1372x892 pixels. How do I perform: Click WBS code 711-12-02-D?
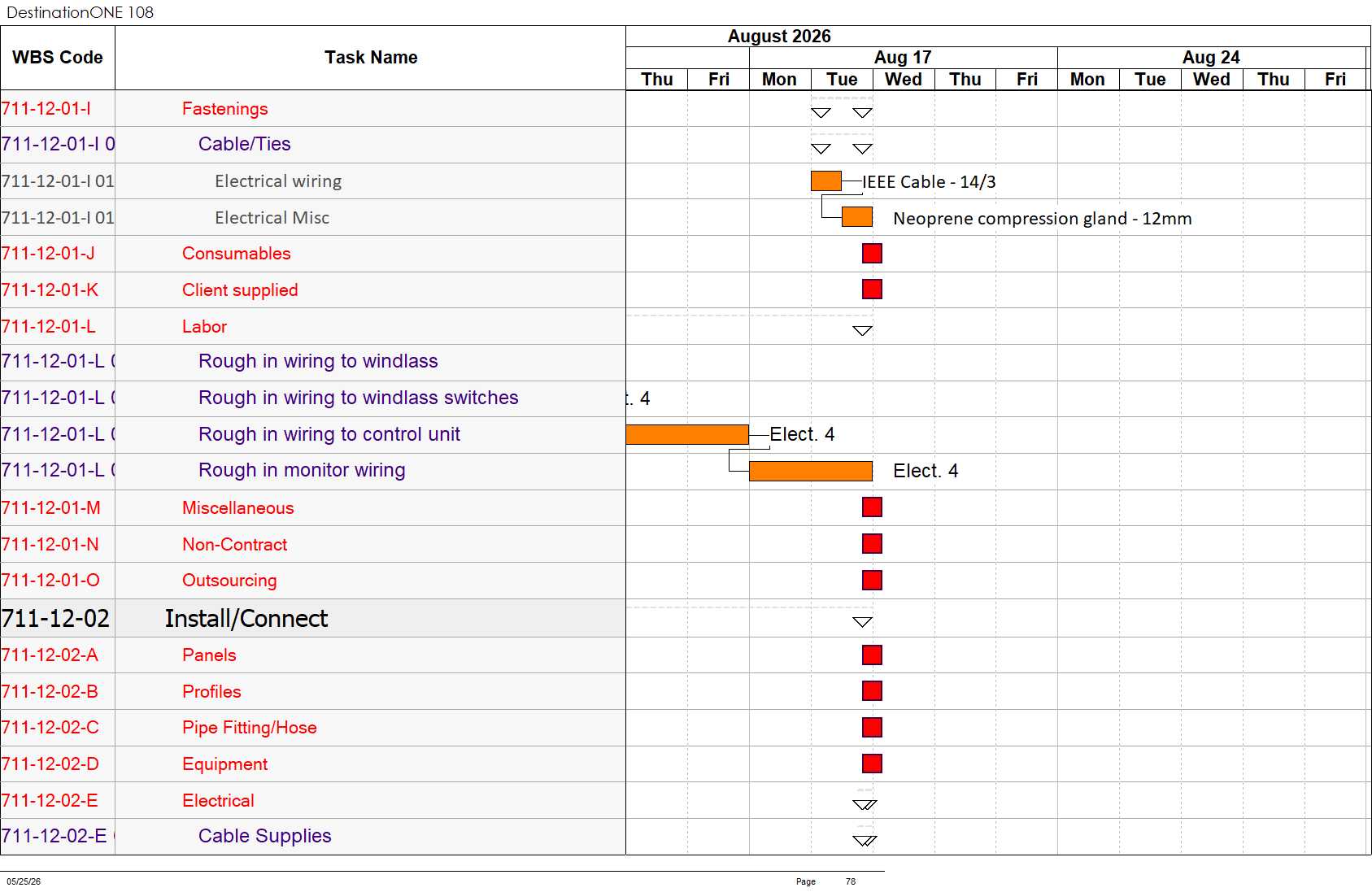point(50,764)
